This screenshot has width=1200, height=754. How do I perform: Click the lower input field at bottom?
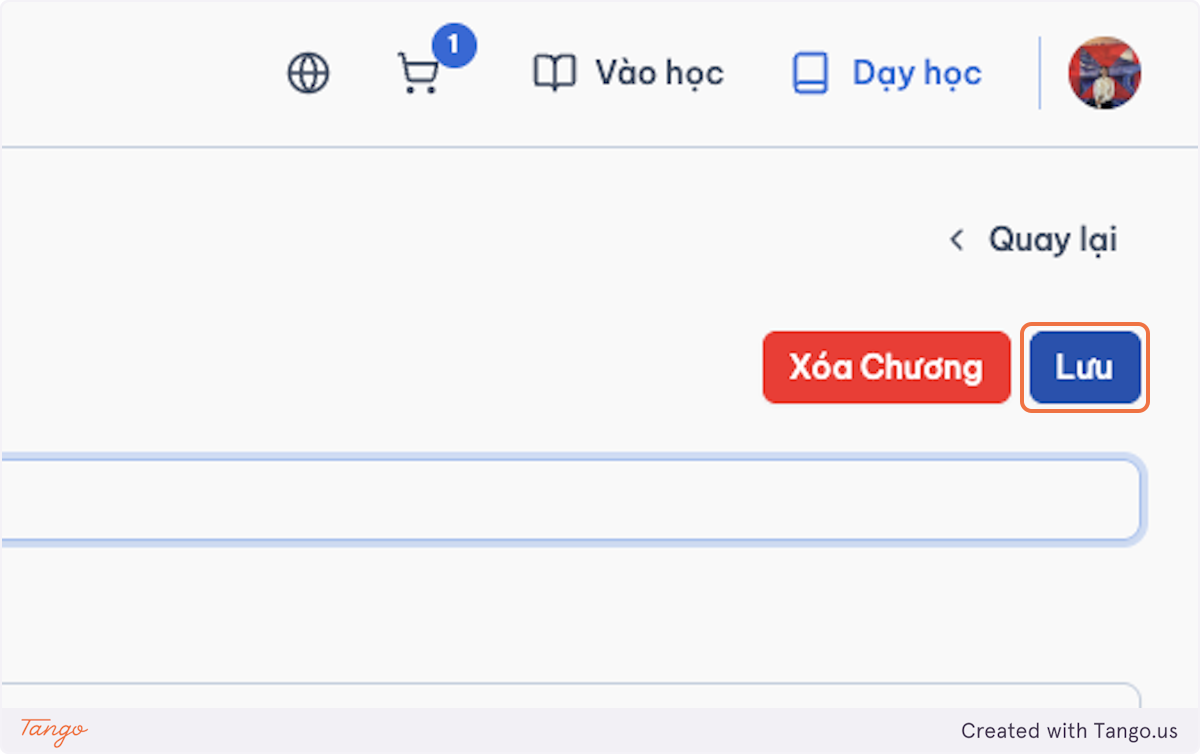[x=570, y=697]
